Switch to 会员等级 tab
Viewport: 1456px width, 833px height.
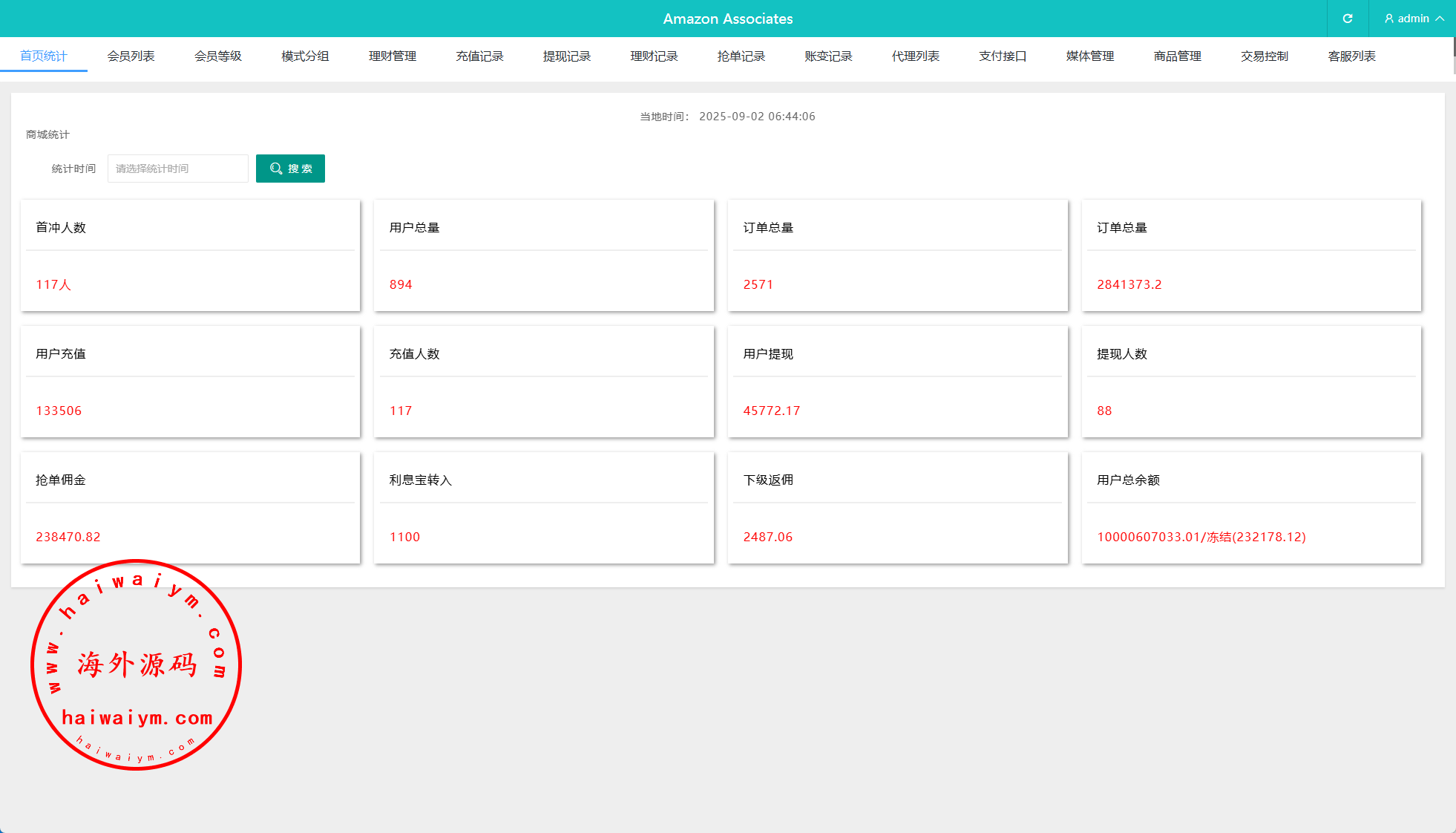217,56
